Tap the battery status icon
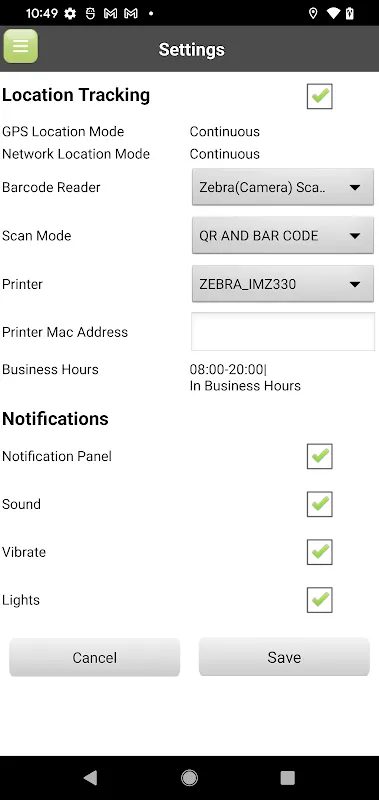379x800 pixels. [350, 13]
